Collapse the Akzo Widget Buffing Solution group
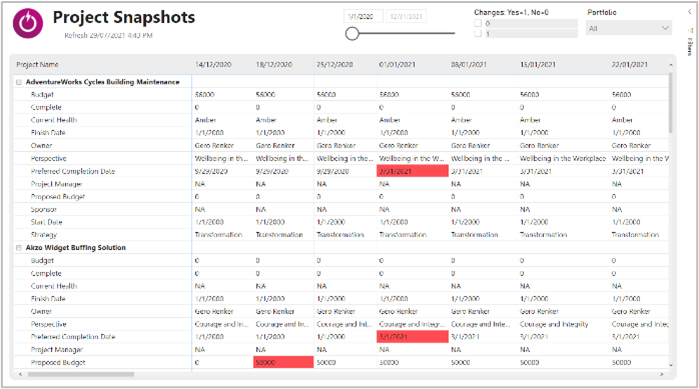 [x=19, y=248]
